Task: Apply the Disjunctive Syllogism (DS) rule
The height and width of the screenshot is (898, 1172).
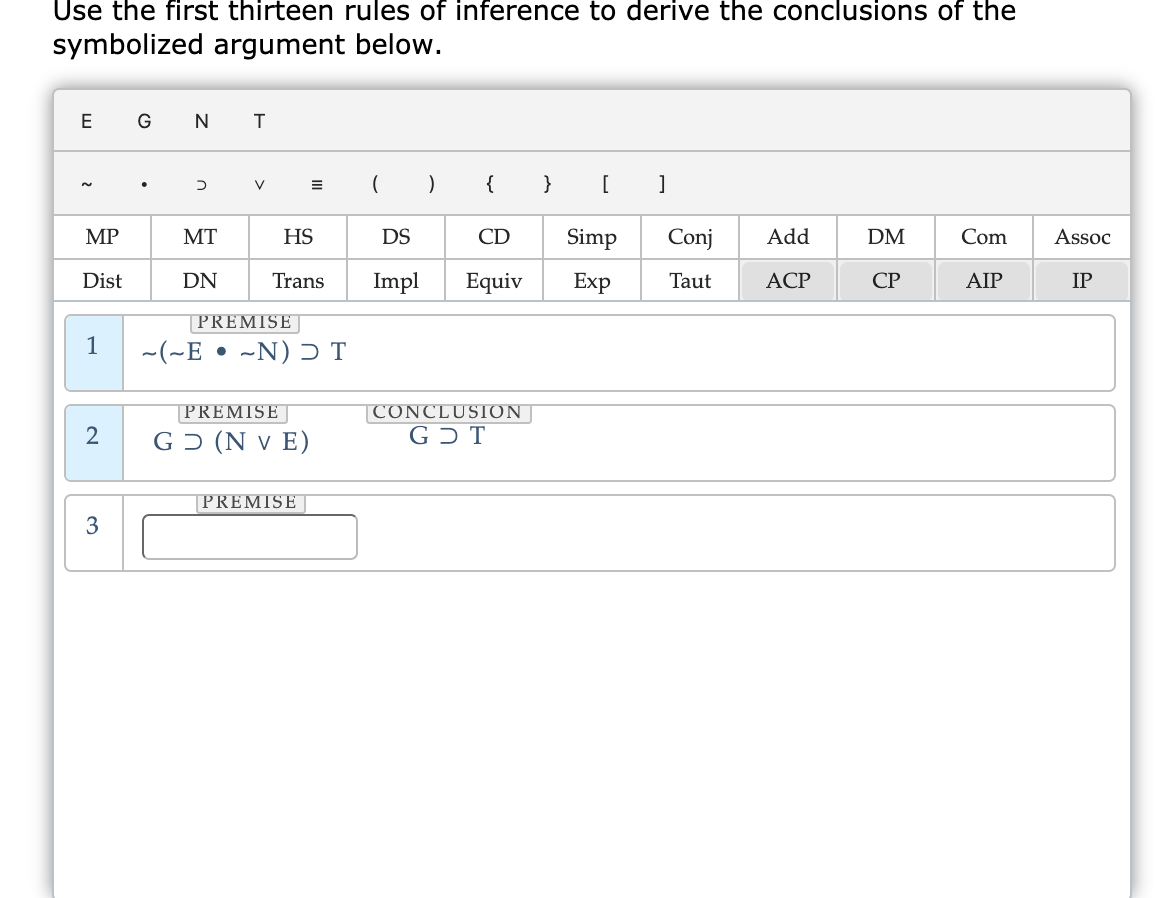Action: tap(395, 237)
